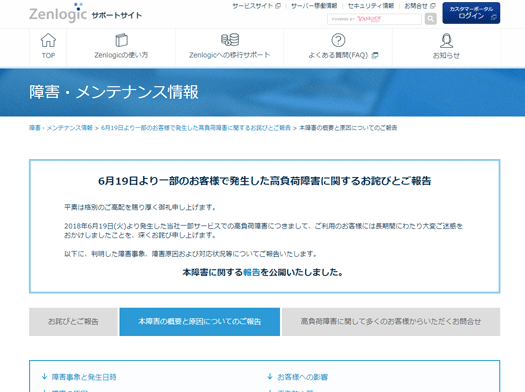Click 障害・メンテナンス情報 breadcrumb link
Viewport: 525px width, 392px height.
[x=61, y=128]
